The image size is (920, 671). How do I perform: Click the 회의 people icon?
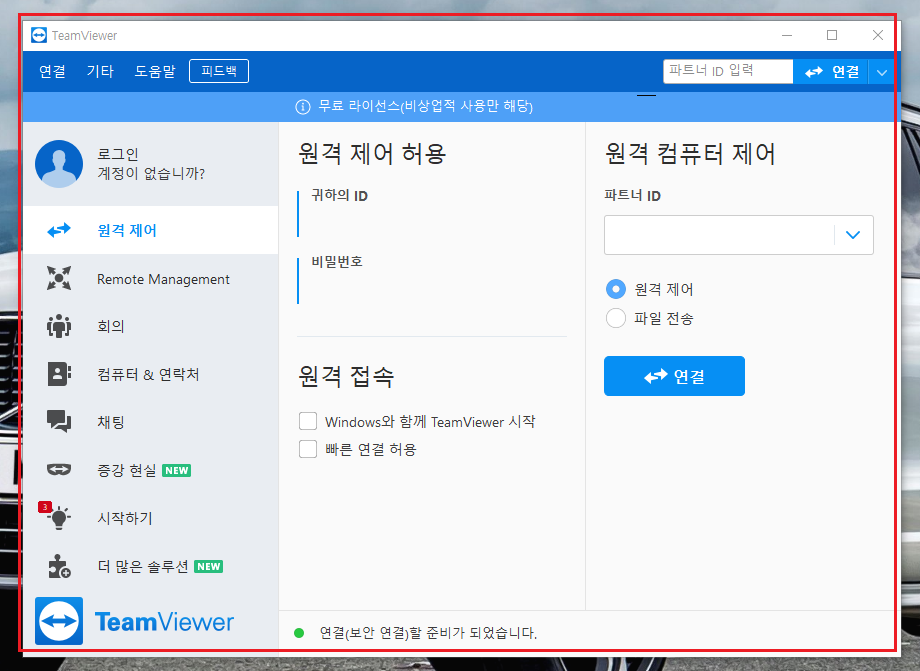(x=59, y=326)
